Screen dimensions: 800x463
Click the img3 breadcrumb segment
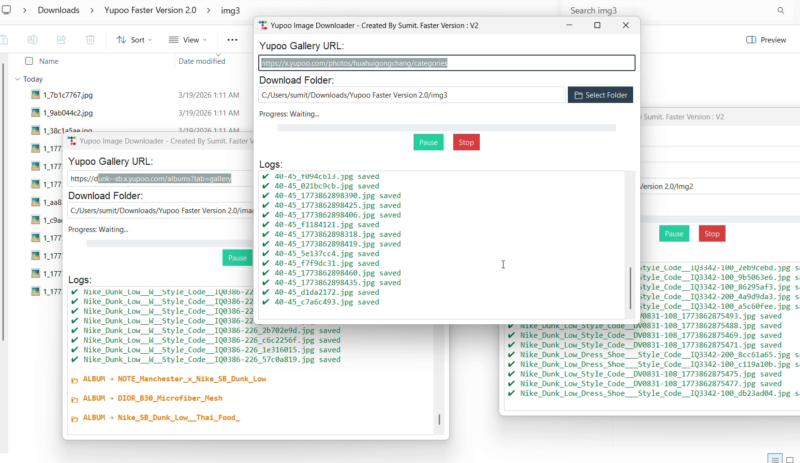[x=230, y=10]
